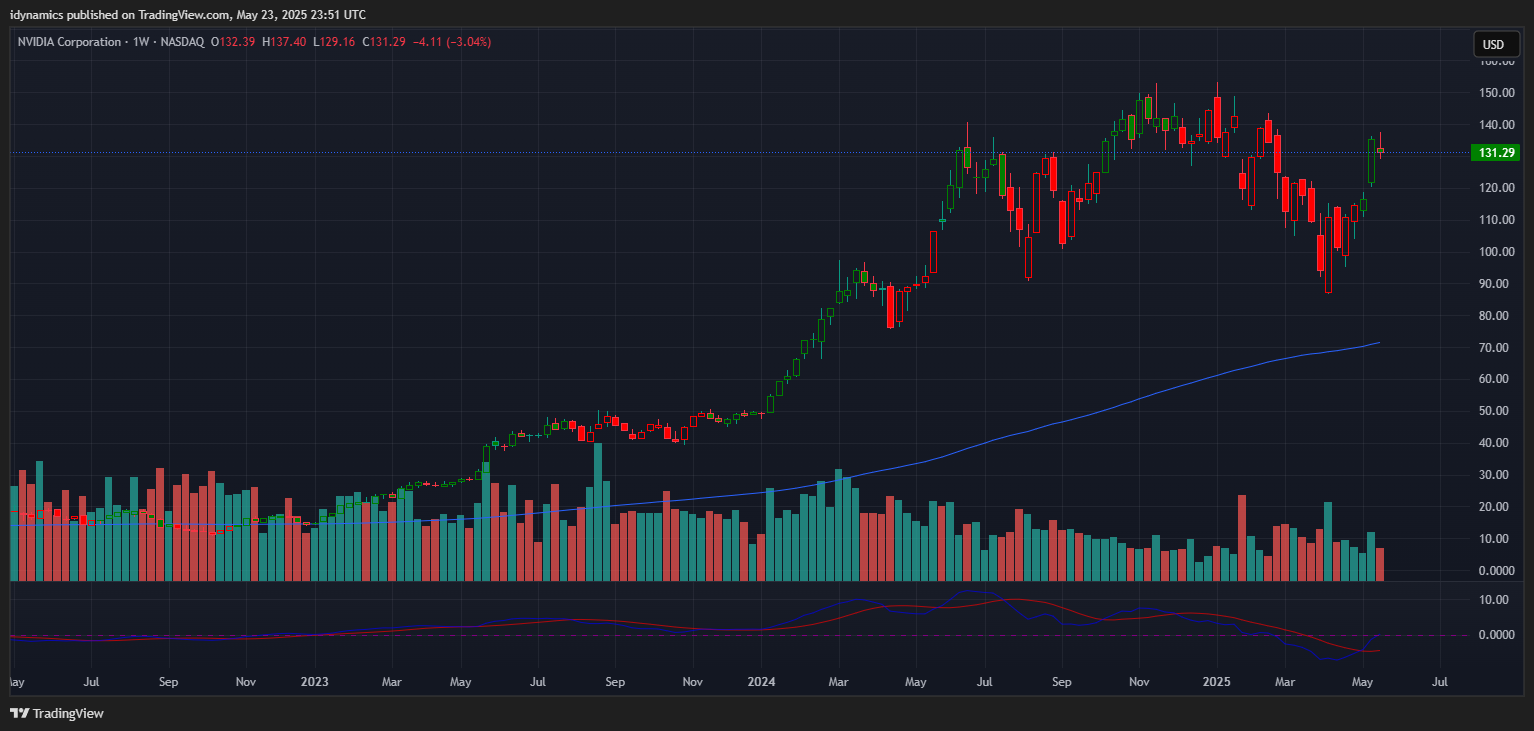Click the high value H137.40
This screenshot has width=1534, height=731.
(x=284, y=42)
